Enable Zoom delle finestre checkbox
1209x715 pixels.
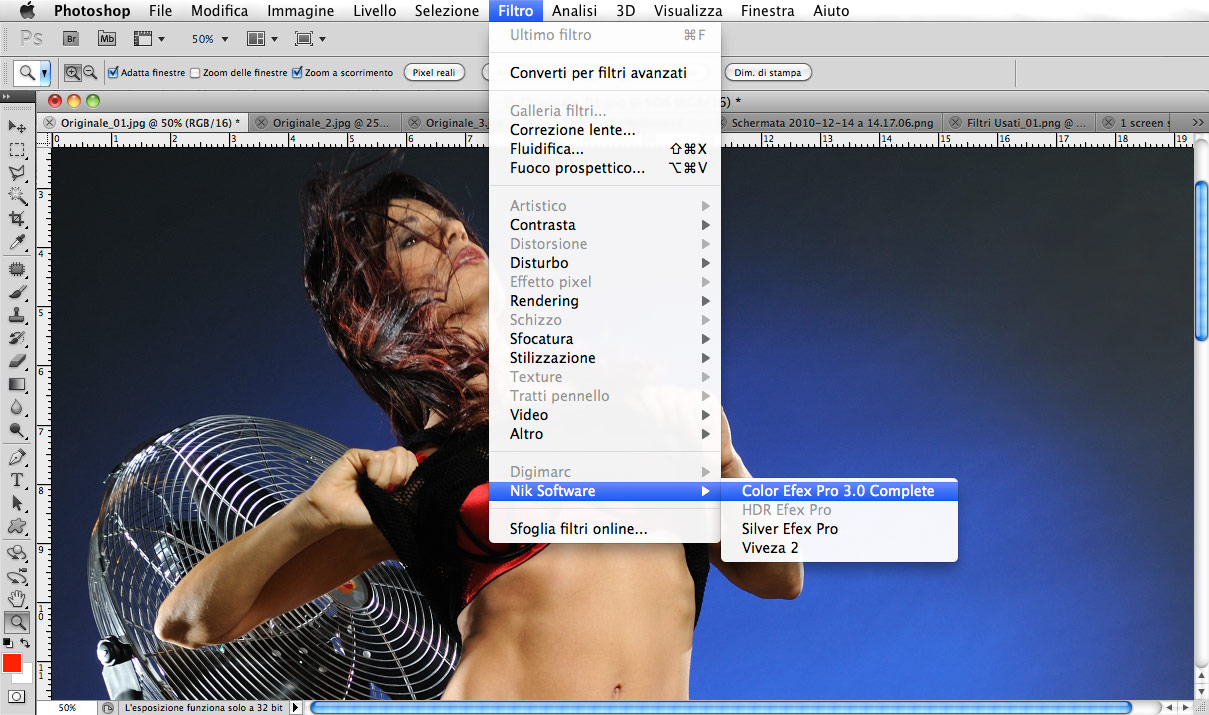pos(195,73)
